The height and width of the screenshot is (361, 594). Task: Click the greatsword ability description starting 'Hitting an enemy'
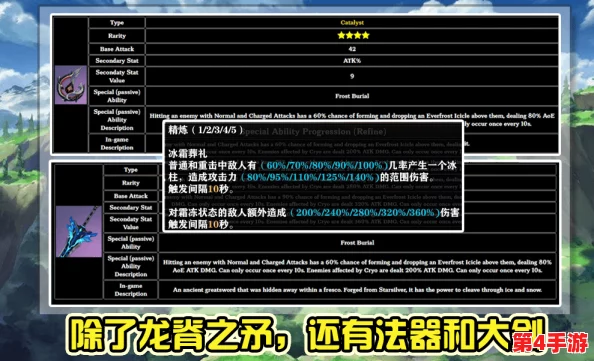pyautogui.click(x=357, y=266)
